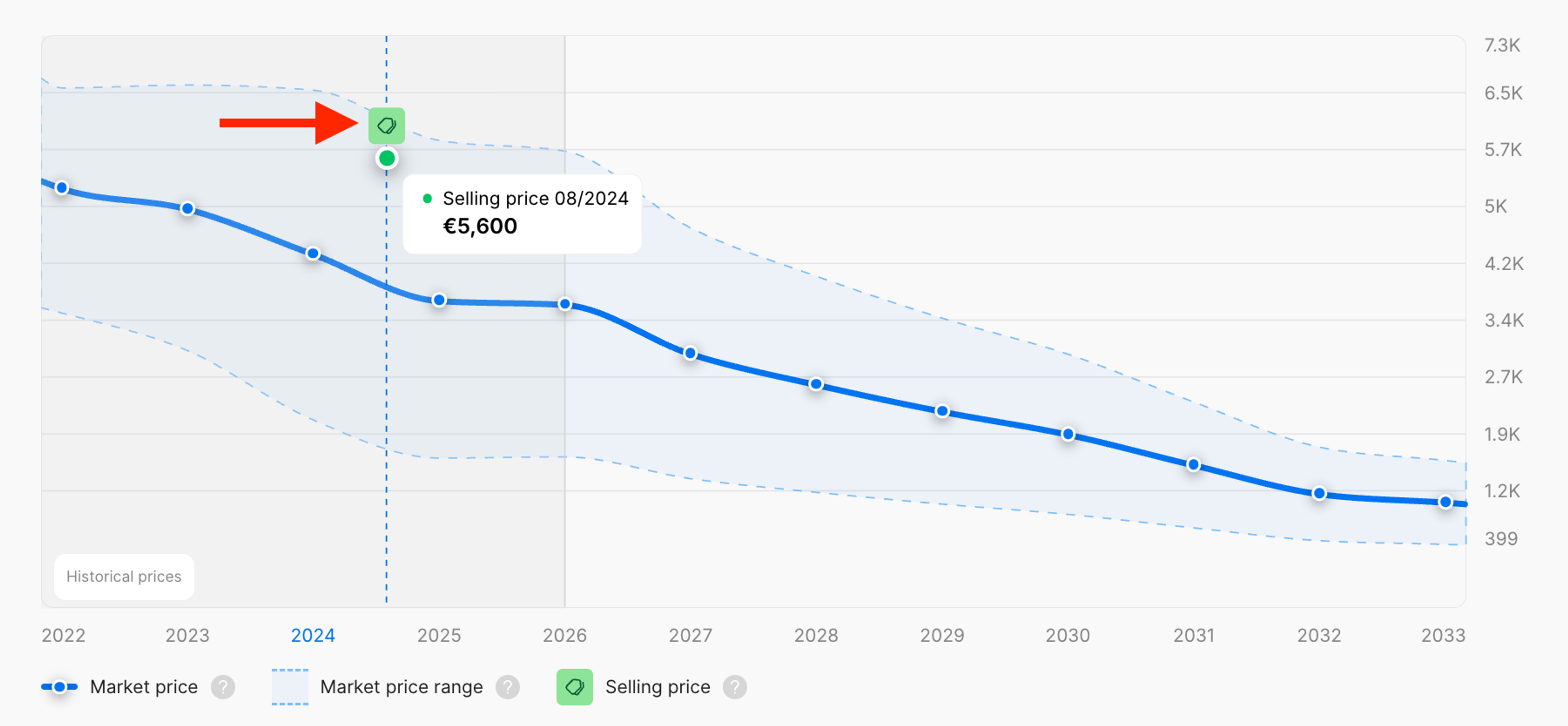
Task: Select the highlighted 2024 year label
Action: (x=313, y=635)
